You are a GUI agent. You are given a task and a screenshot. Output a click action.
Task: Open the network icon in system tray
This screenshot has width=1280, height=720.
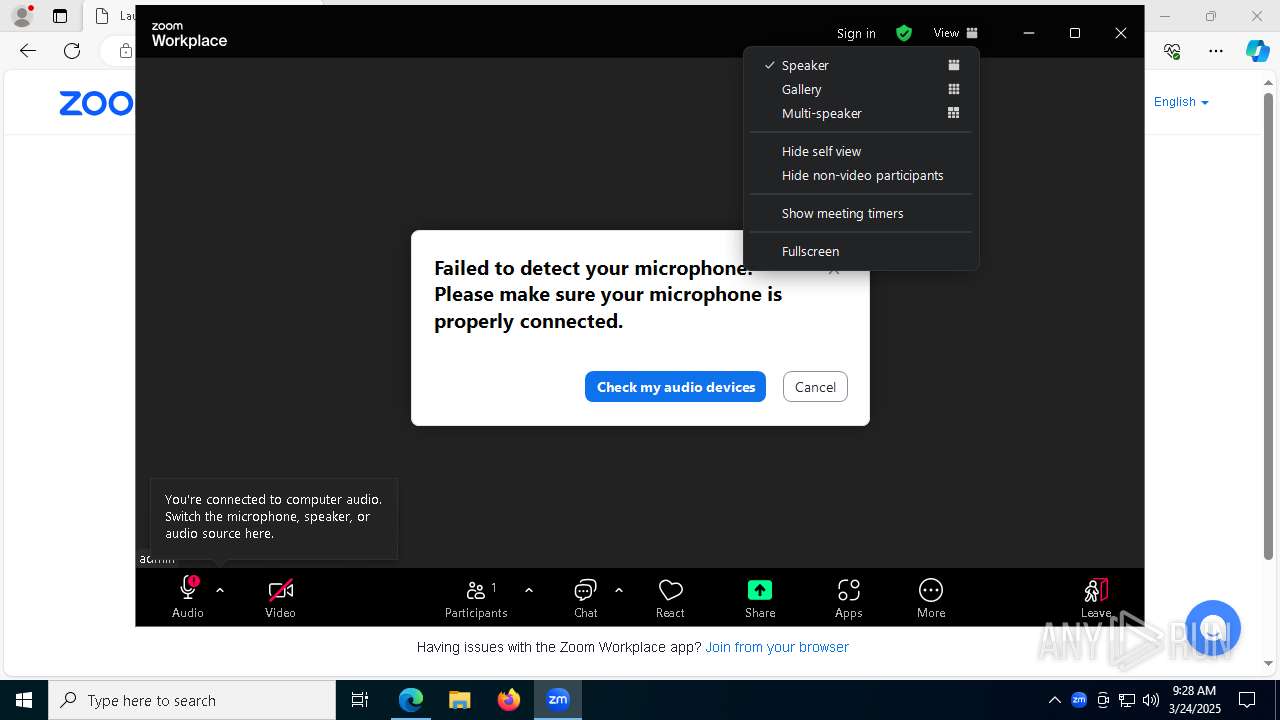(1127, 700)
